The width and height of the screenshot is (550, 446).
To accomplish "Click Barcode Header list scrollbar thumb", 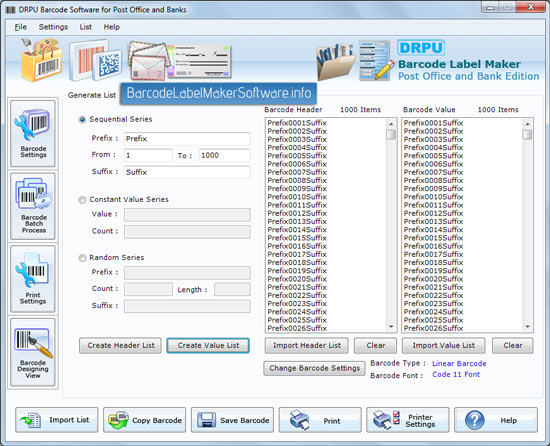I will (x=391, y=135).
